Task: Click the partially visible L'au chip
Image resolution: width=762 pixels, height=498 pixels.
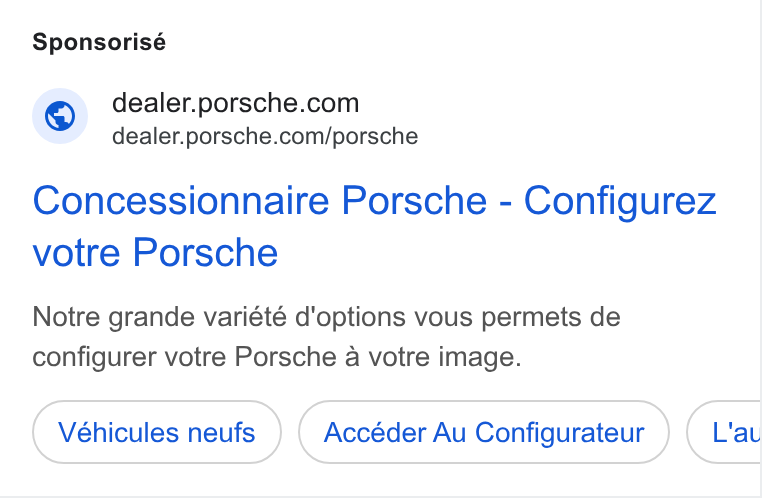Action: 724,432
